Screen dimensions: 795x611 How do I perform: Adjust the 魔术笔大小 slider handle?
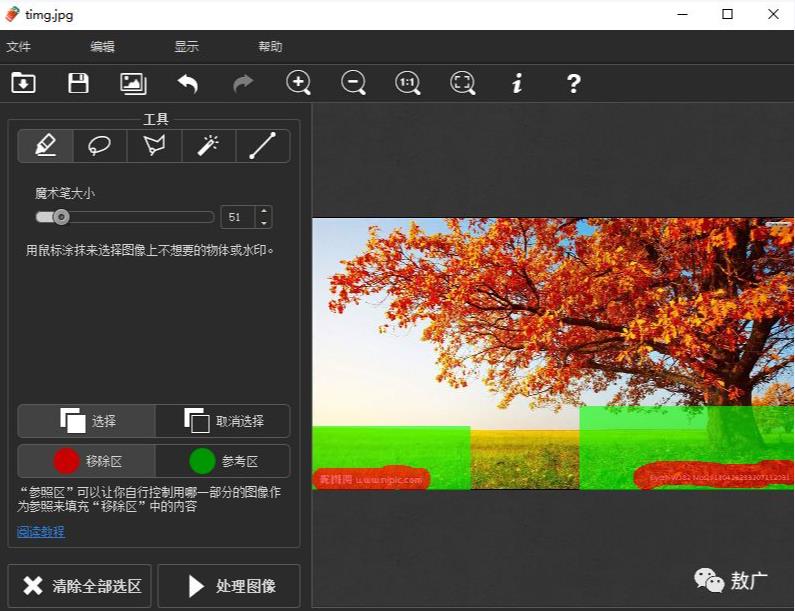61,217
